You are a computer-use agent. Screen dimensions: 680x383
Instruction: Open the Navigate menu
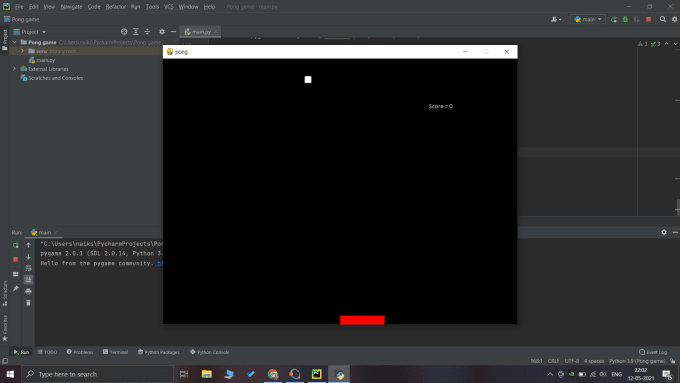coord(71,7)
